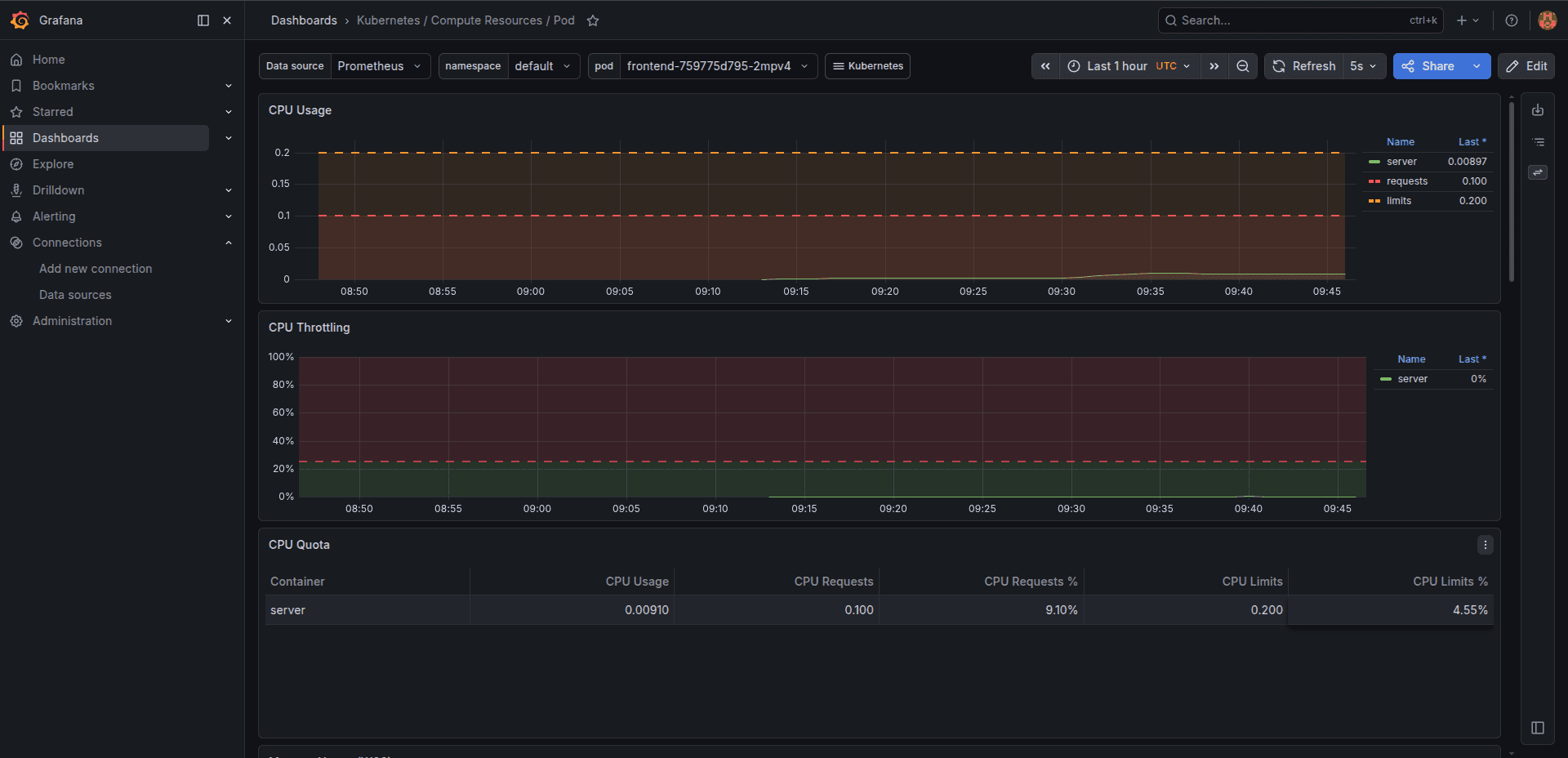Expand the Drilldown section chevron

tap(229, 190)
